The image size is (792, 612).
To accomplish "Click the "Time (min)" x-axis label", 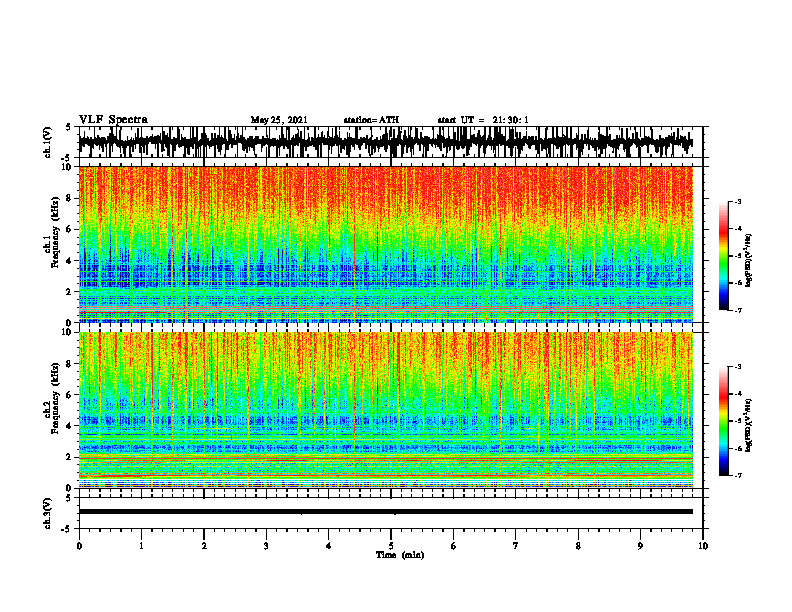I will click(x=400, y=555).
